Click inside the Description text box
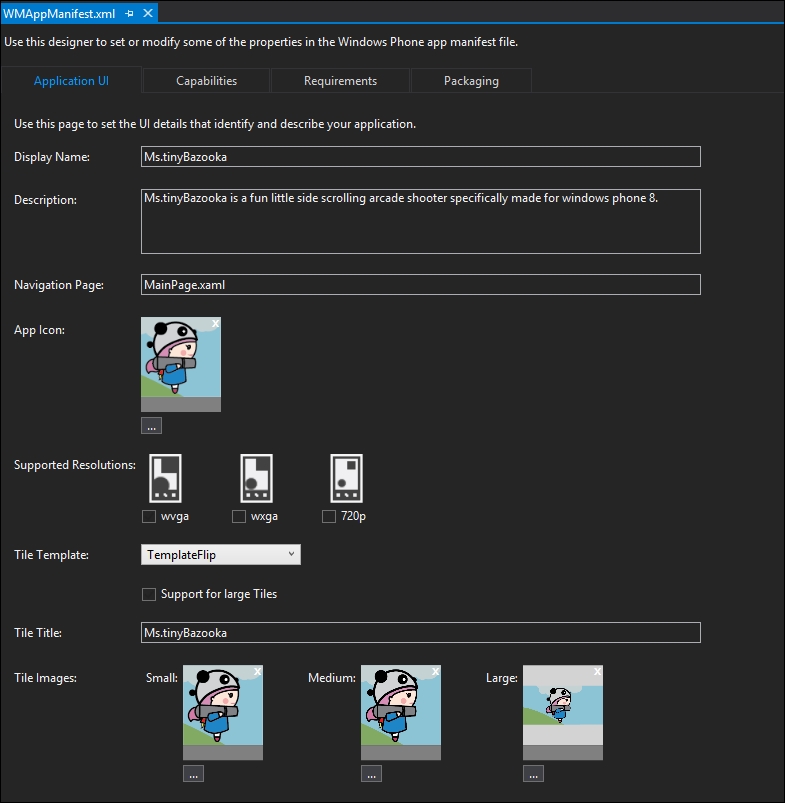Viewport: 785px width, 803px height. (420, 221)
